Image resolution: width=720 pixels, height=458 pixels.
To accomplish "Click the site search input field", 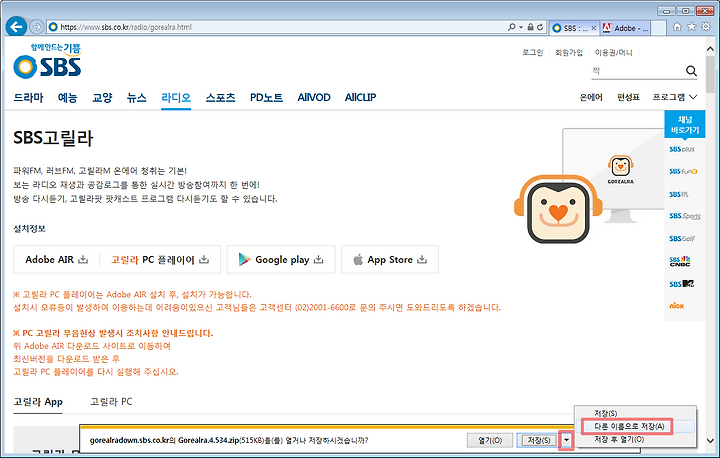I will tap(637, 71).
